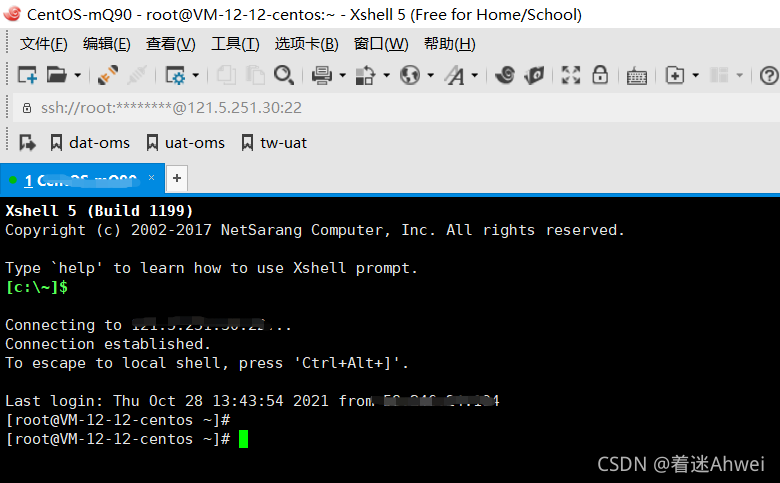The image size is (780, 483).
Task: Select the first CentOS session tab
Action: click(x=81, y=180)
